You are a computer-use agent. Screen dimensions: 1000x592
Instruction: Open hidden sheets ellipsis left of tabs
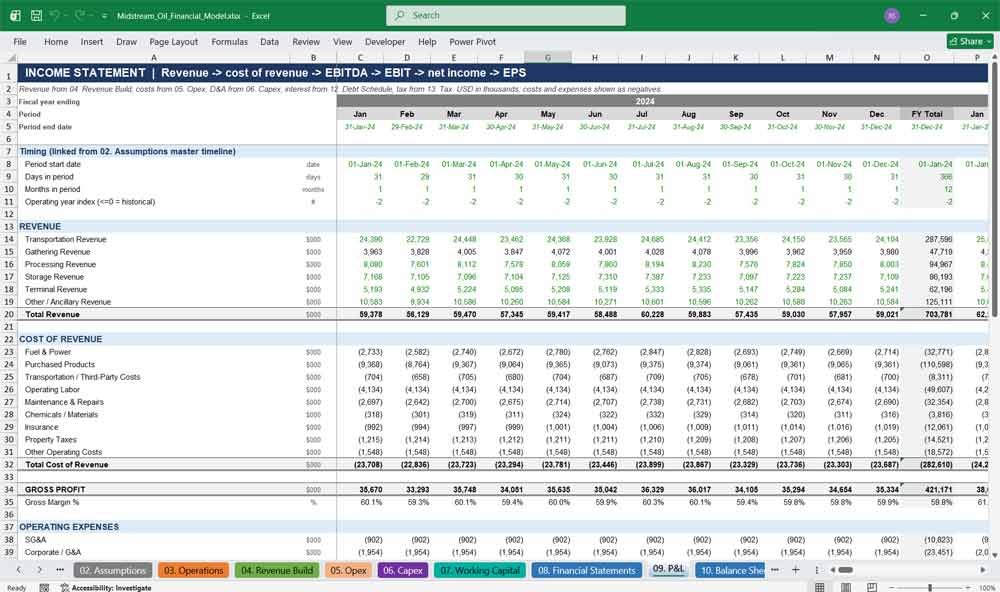pyautogui.click(x=60, y=570)
